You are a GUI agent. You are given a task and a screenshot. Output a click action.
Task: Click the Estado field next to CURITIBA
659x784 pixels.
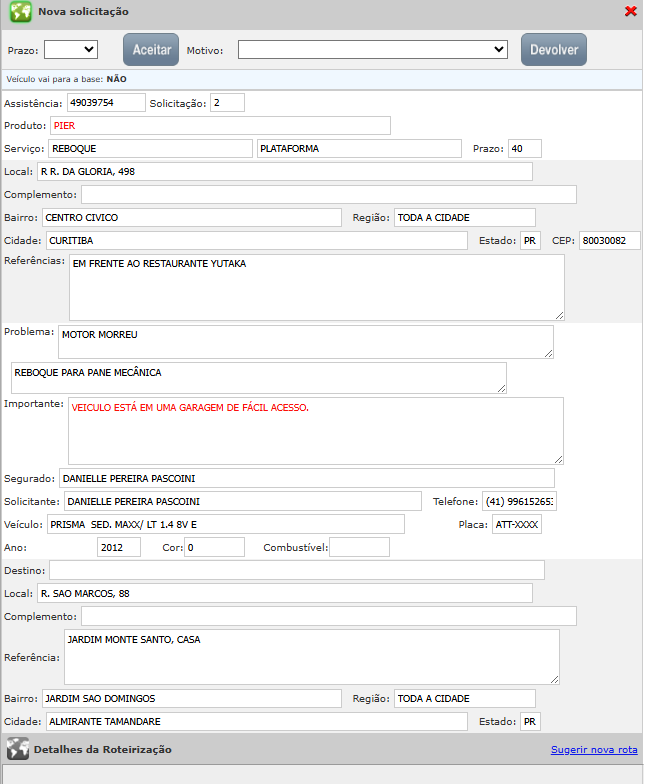coord(530,240)
